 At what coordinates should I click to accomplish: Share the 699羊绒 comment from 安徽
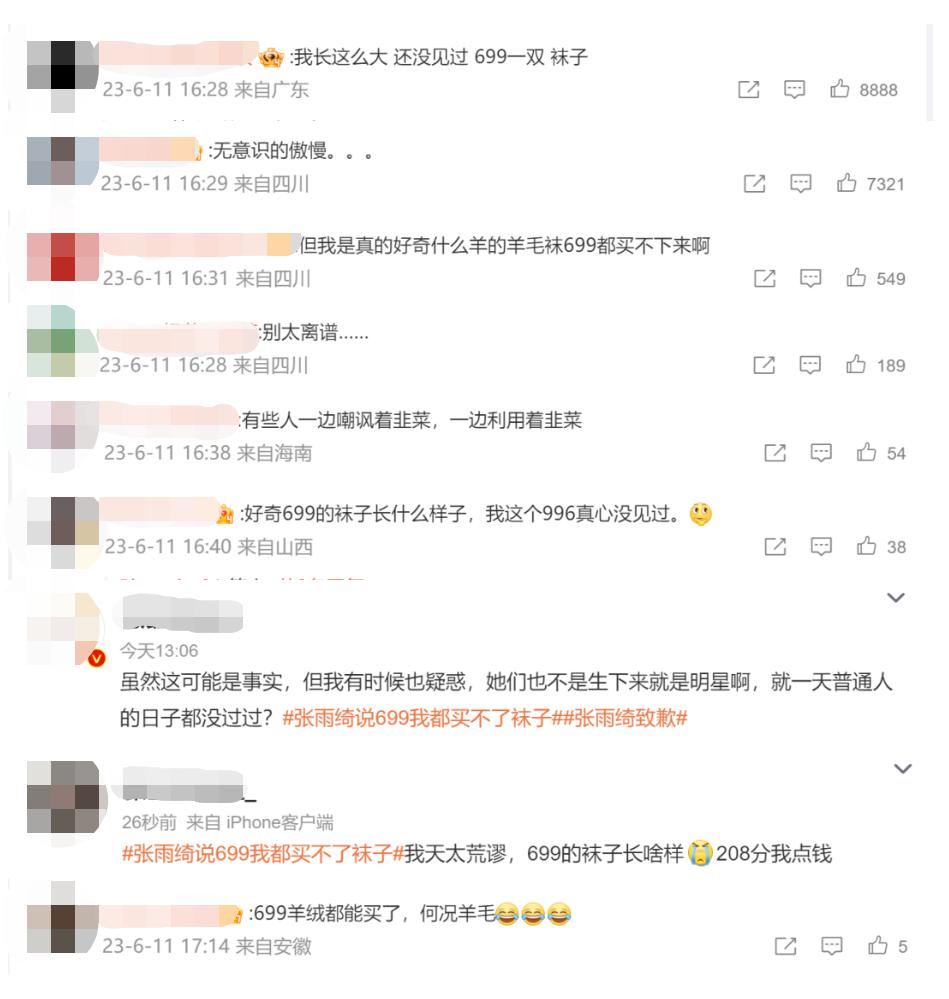click(785, 946)
